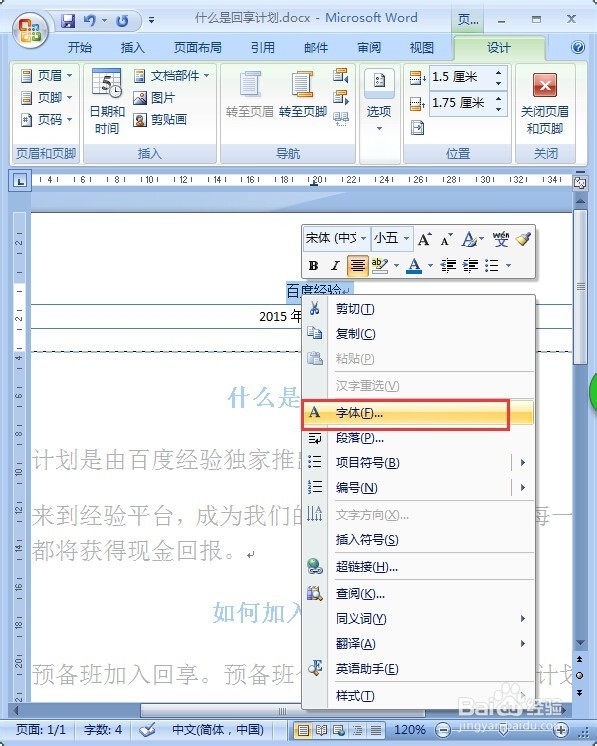
Task: Shrink font in mini toolbar
Action: [x=446, y=239]
